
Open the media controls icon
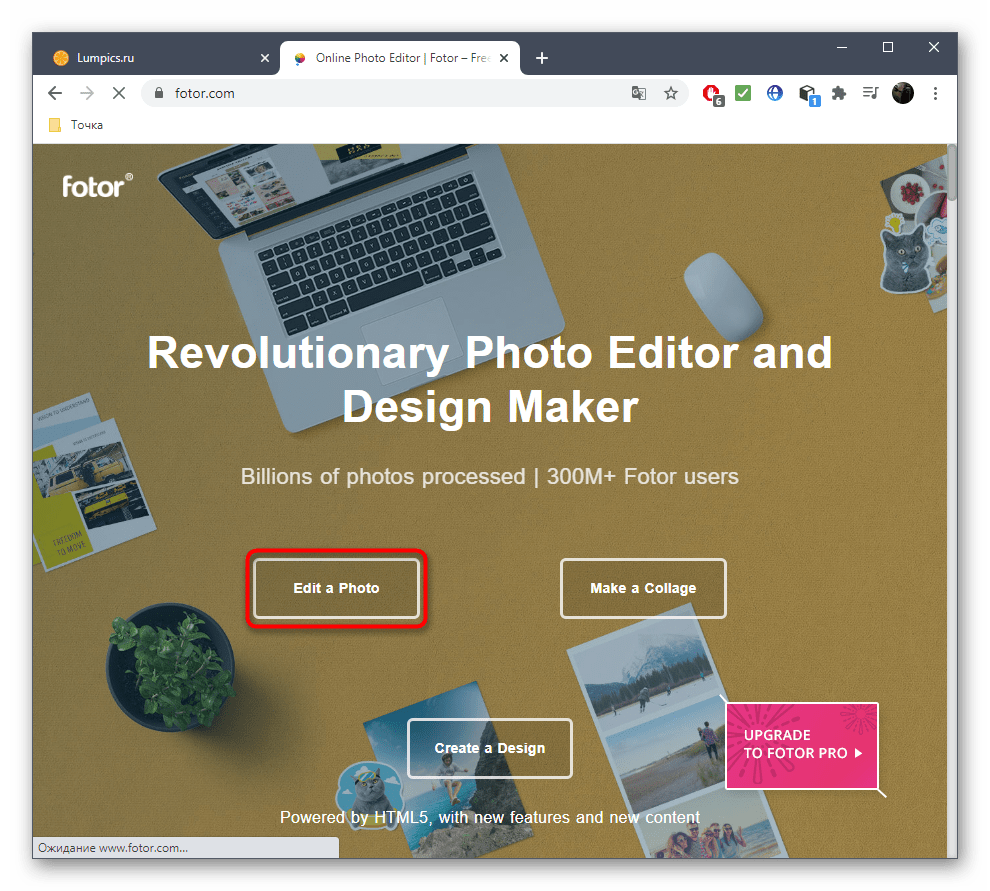point(870,93)
